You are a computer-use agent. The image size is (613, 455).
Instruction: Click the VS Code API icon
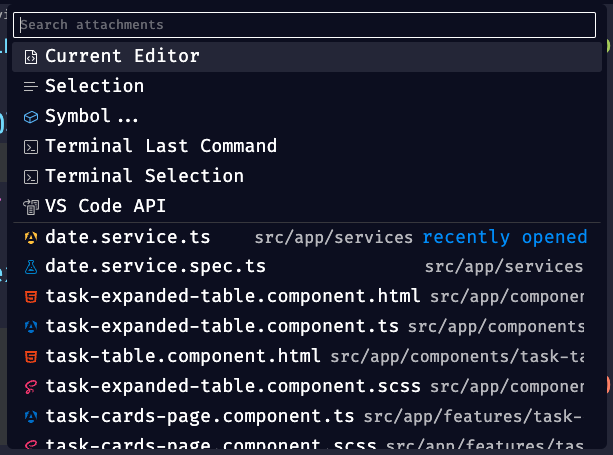point(31,207)
